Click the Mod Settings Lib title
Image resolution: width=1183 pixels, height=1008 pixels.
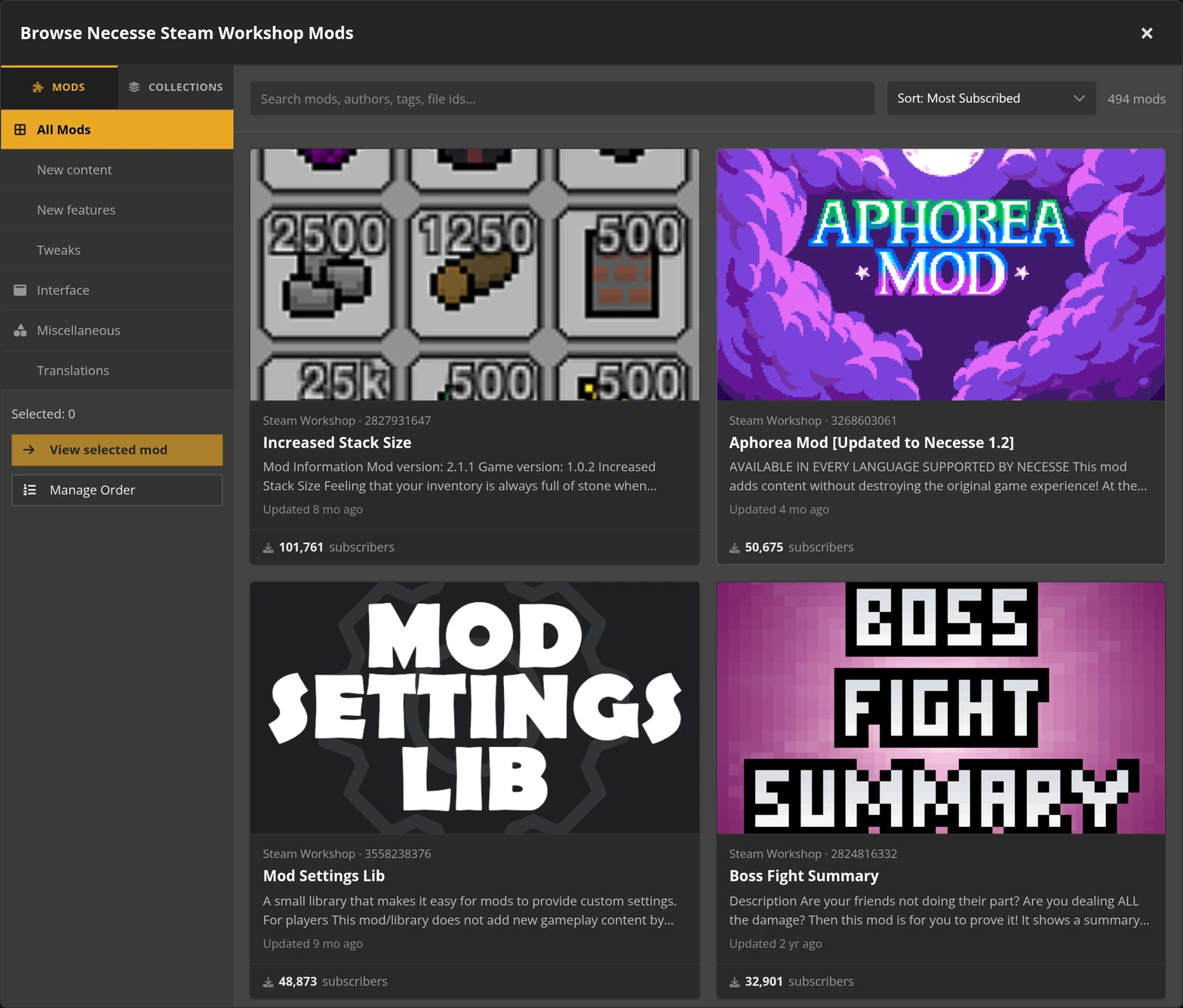[324, 876]
